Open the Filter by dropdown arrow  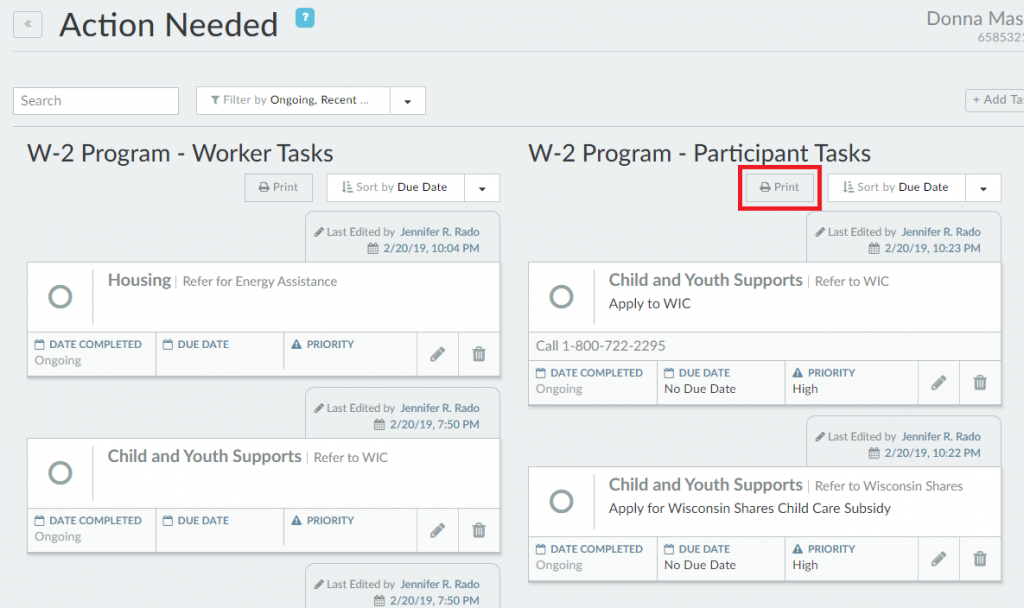point(408,101)
